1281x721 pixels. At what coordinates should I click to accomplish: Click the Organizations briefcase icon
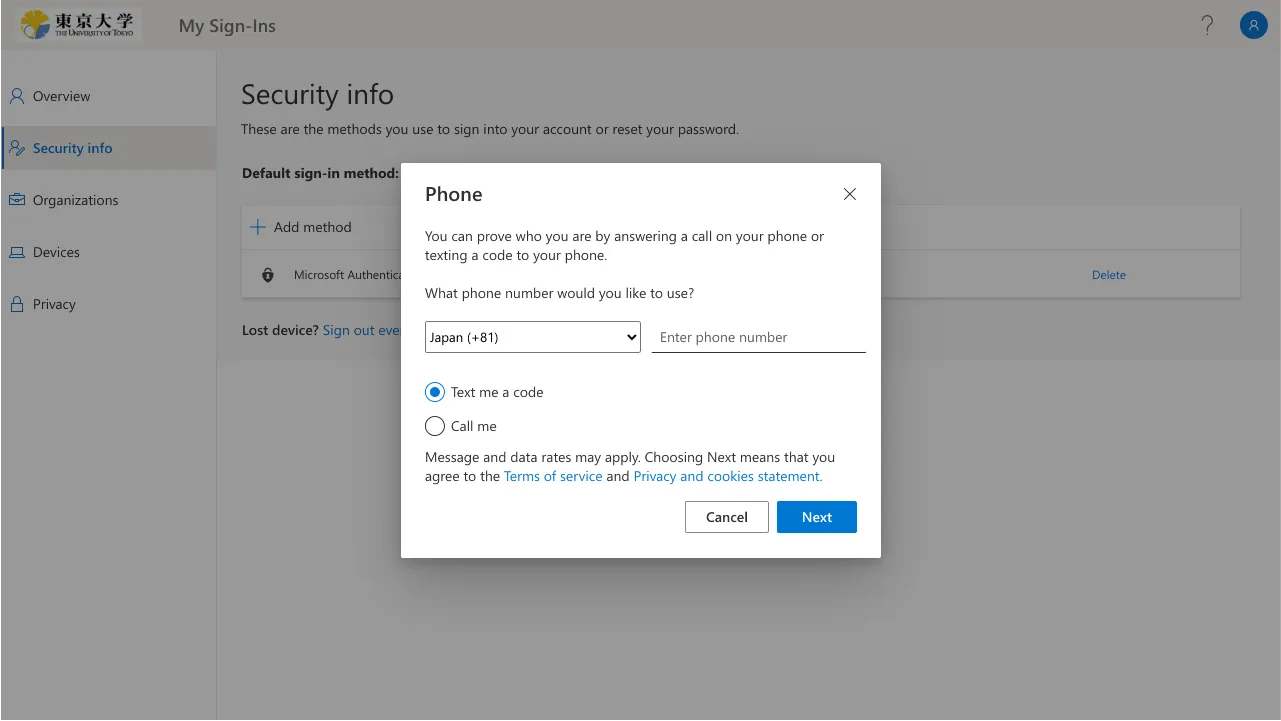click(17, 200)
